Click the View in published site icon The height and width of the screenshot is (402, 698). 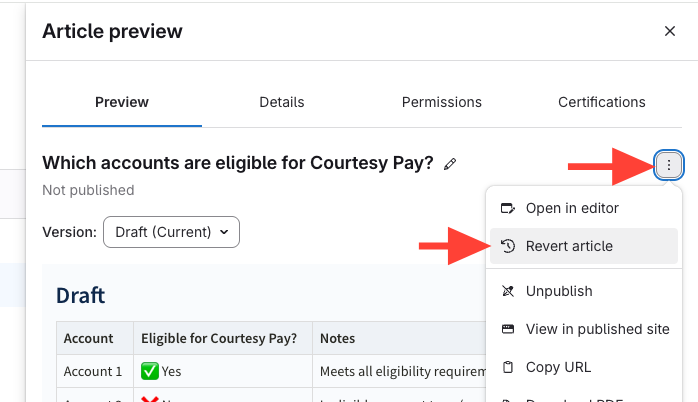point(508,329)
